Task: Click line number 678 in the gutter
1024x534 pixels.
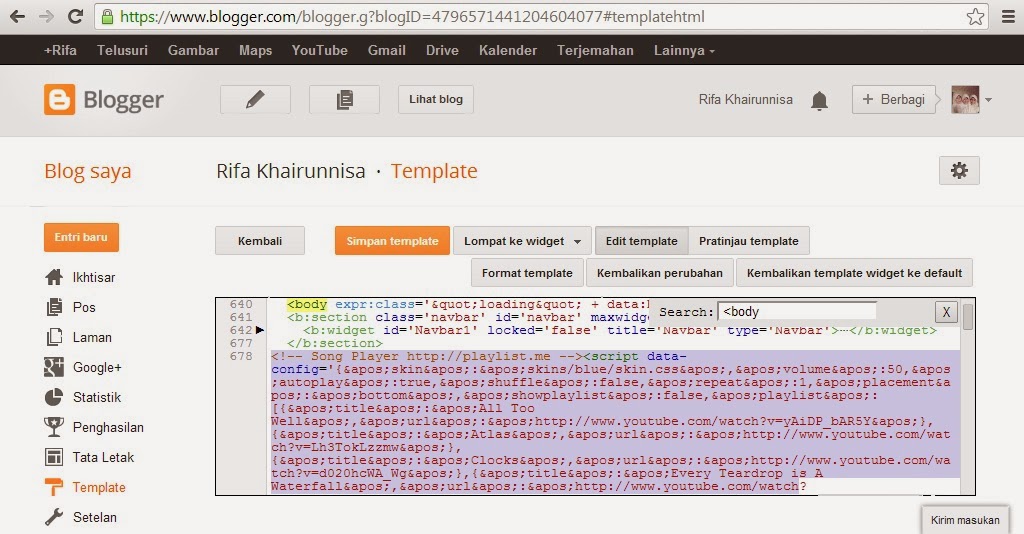Action: pyautogui.click(x=240, y=356)
